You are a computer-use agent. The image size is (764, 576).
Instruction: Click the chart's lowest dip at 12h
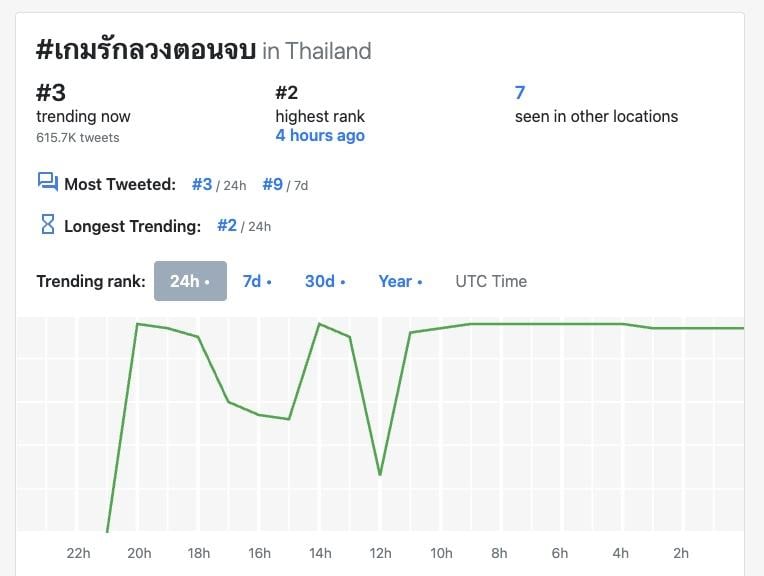[380, 474]
